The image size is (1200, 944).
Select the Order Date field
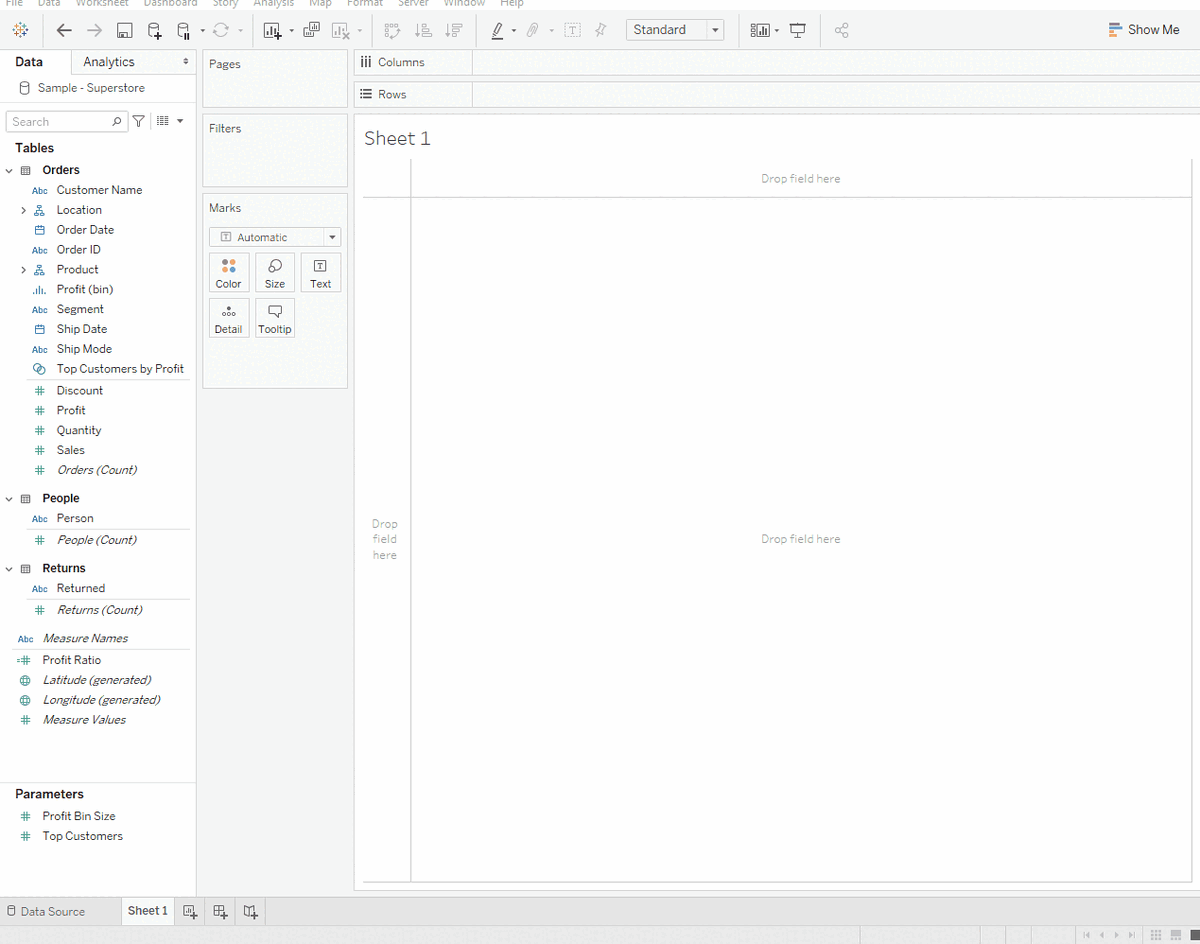tap(85, 230)
